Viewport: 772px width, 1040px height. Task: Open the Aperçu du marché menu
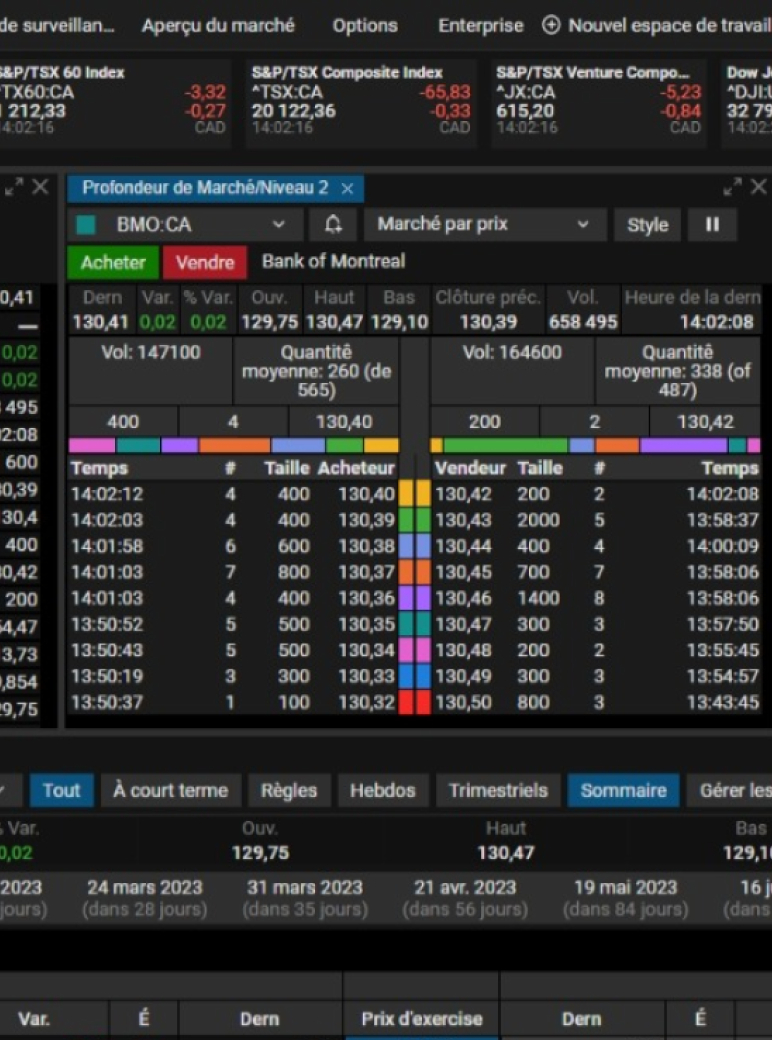pos(218,26)
